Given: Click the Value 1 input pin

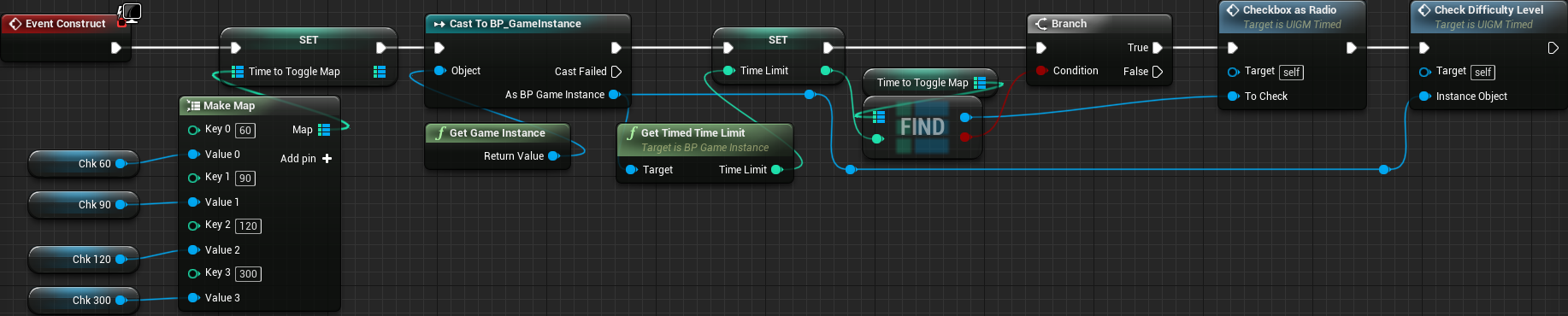Looking at the screenshot, I should [x=193, y=202].
